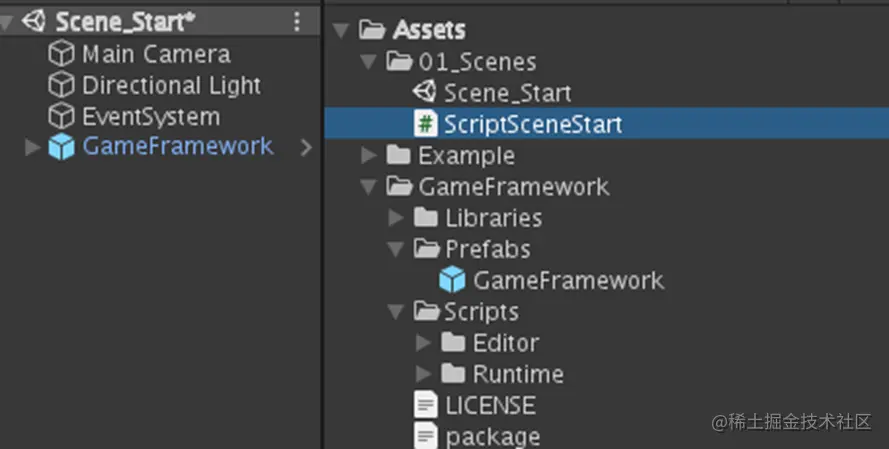Click the Directional Light object icon
The width and height of the screenshot is (889, 449).
pos(62,86)
